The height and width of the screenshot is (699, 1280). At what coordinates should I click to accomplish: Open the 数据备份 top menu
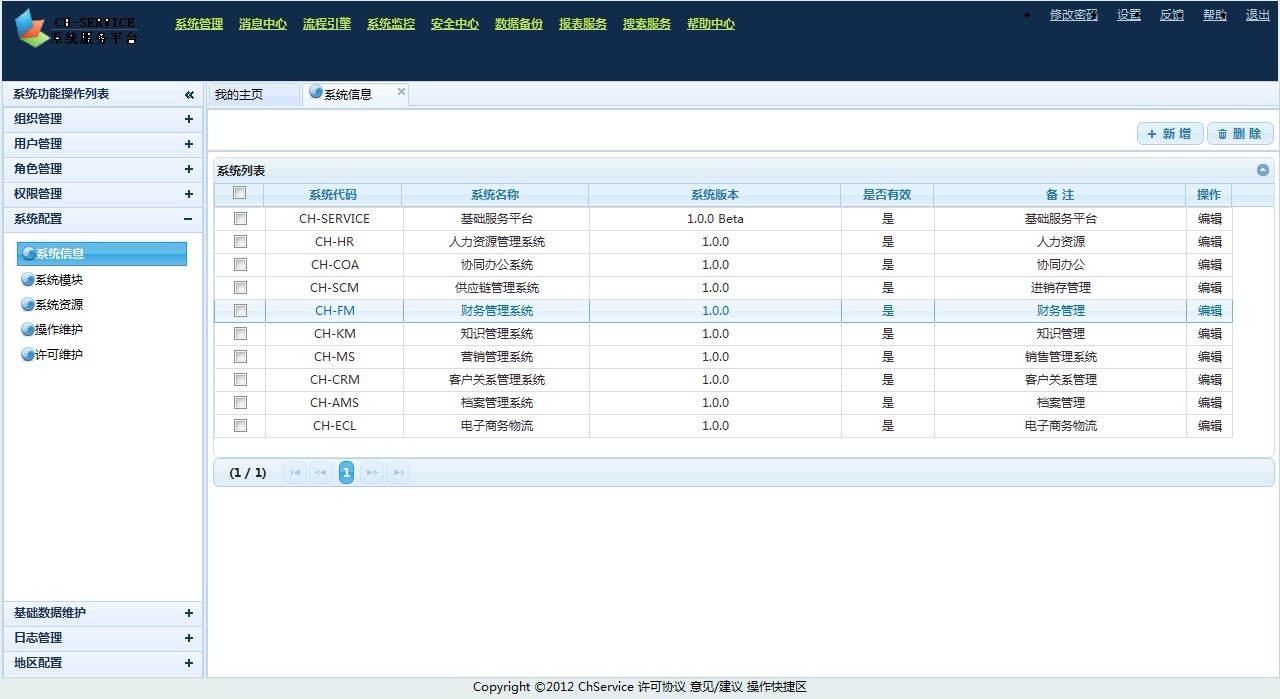[x=519, y=24]
